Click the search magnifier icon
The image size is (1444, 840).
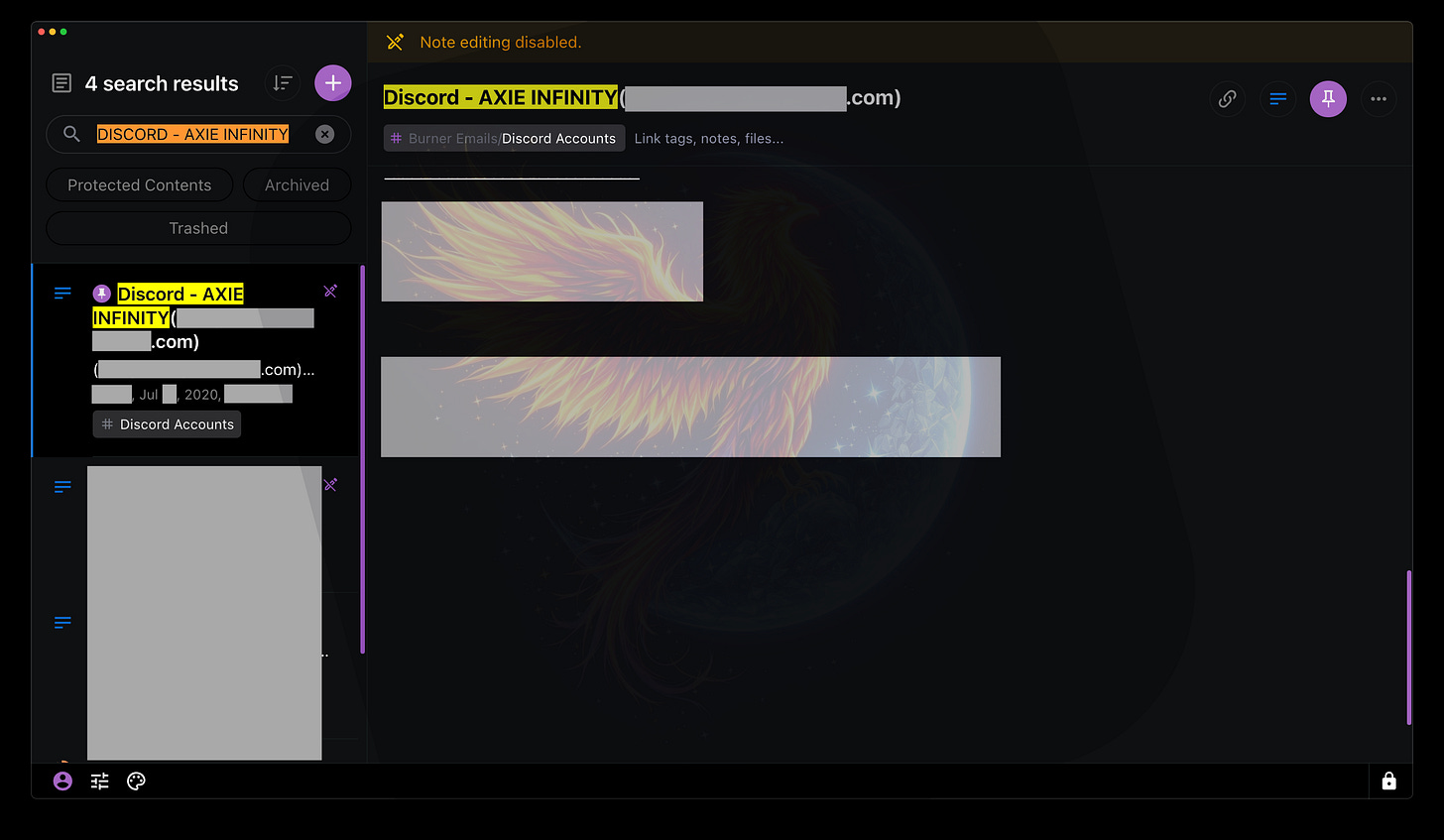[71, 134]
